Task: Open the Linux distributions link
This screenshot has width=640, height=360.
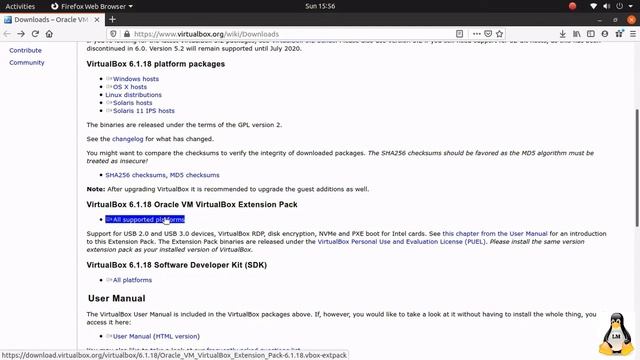Action: (x=133, y=95)
